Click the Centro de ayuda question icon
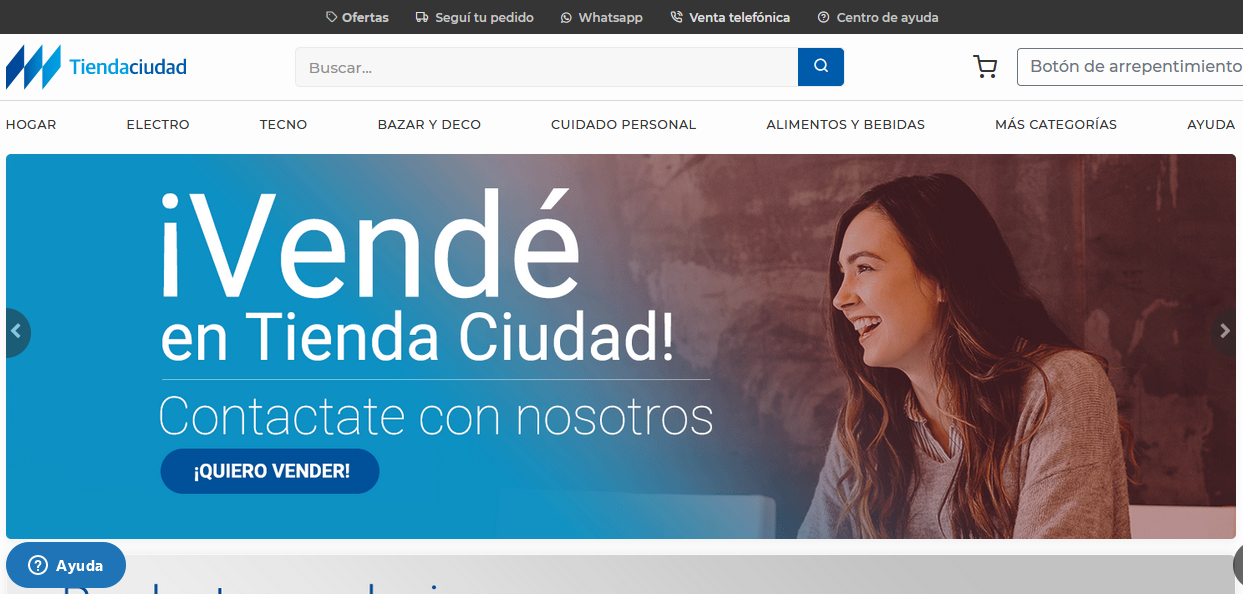Screen dimensions: 1243x594 (824, 17)
